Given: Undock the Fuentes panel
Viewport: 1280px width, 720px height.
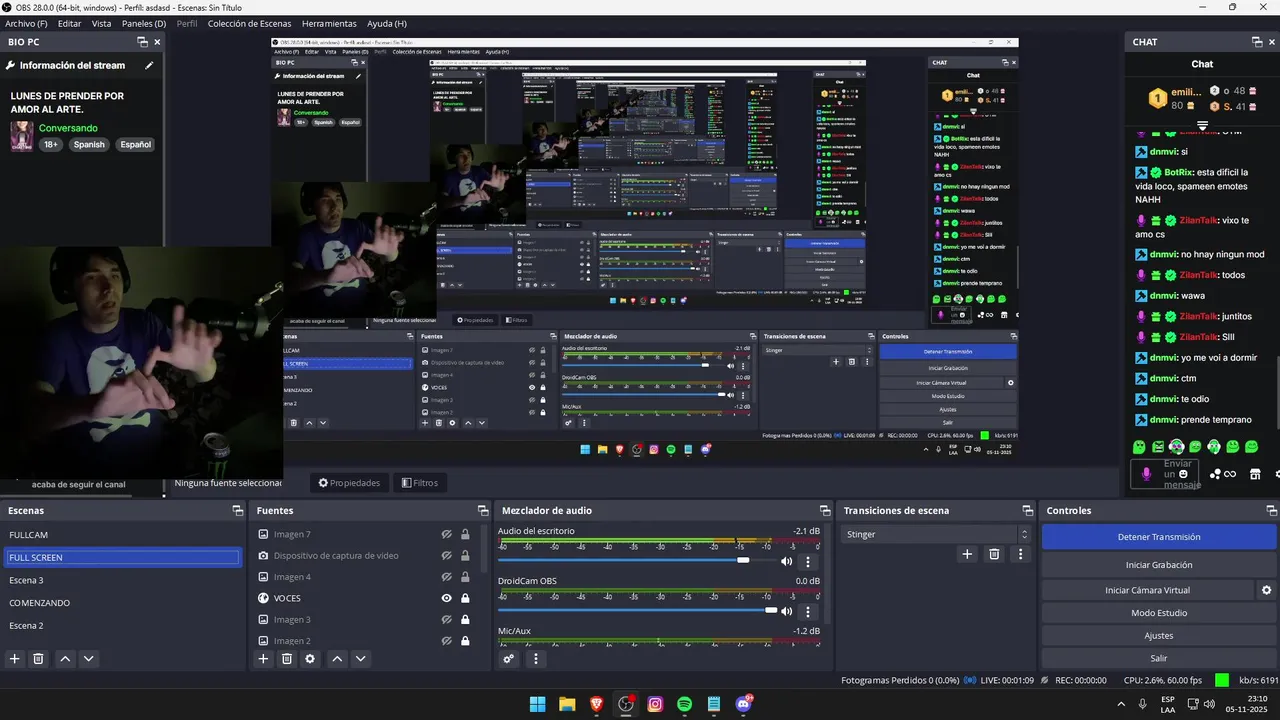Looking at the screenshot, I should tap(483, 510).
